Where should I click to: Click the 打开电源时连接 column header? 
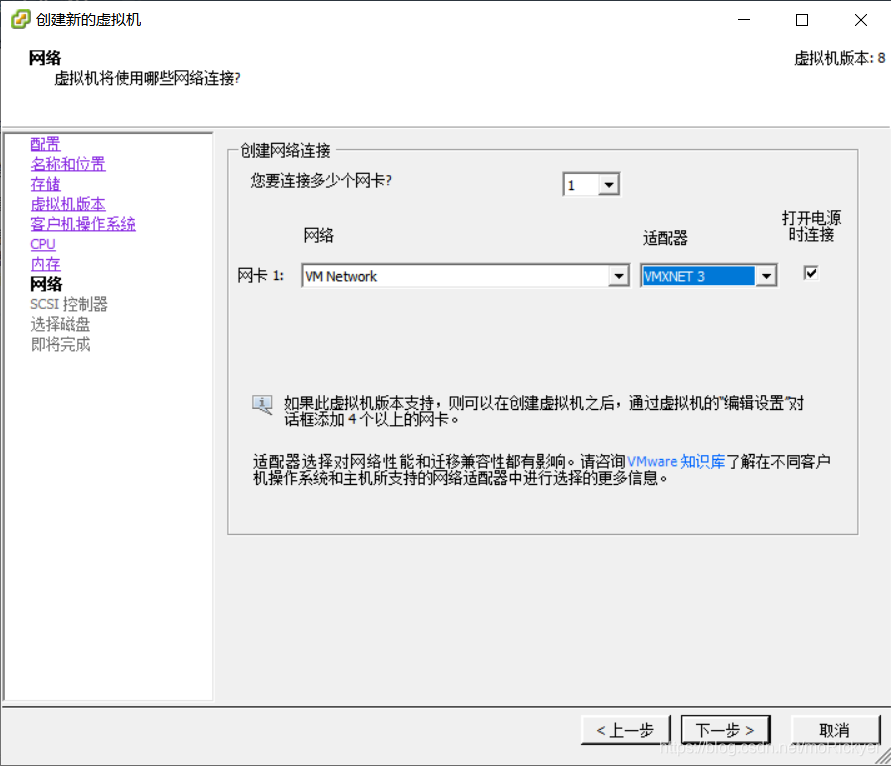click(x=811, y=226)
